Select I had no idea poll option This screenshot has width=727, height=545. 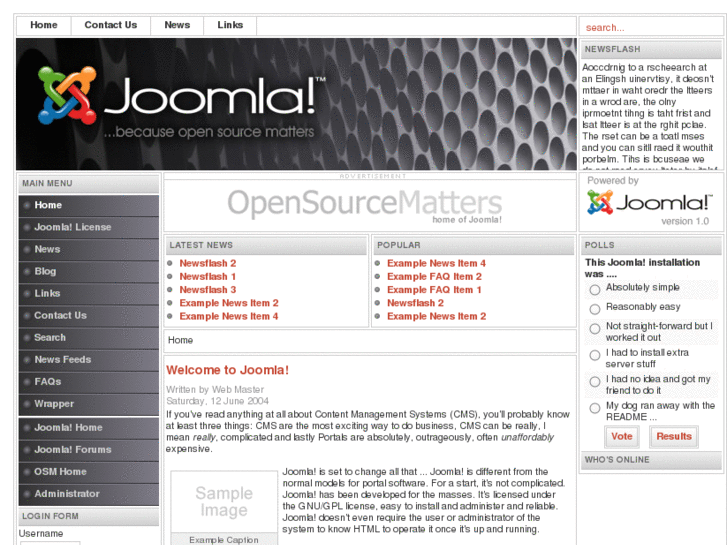pyautogui.click(x=595, y=382)
